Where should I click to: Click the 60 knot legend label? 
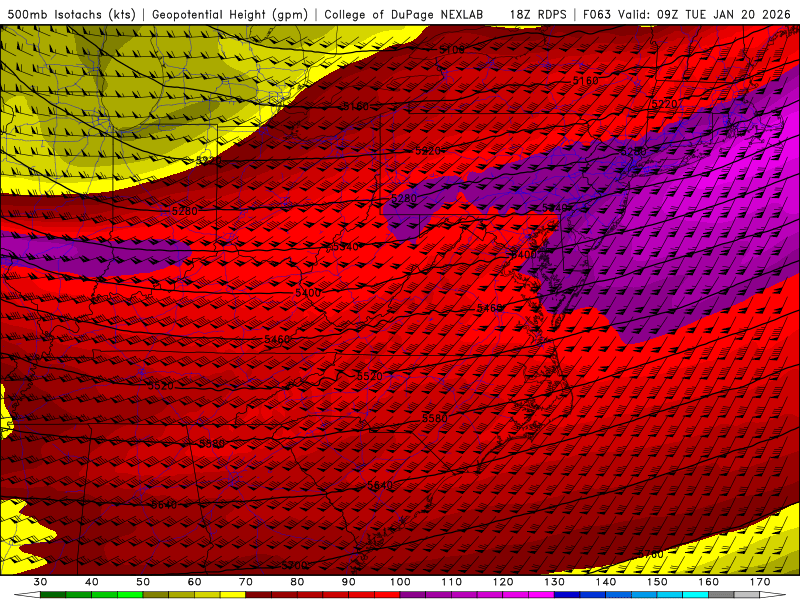click(194, 582)
